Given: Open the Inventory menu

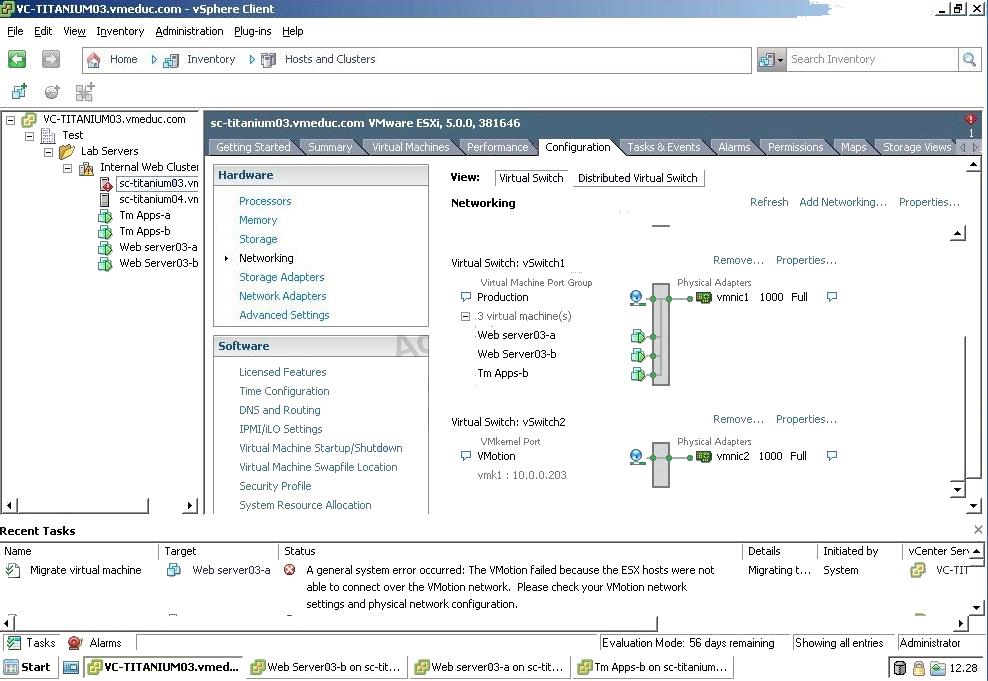Looking at the screenshot, I should [120, 31].
